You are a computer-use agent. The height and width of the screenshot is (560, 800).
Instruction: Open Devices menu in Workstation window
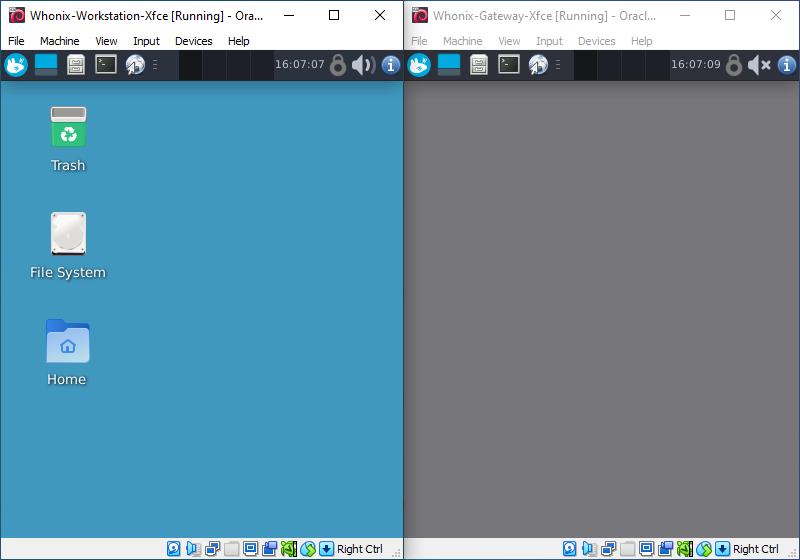pyautogui.click(x=193, y=41)
